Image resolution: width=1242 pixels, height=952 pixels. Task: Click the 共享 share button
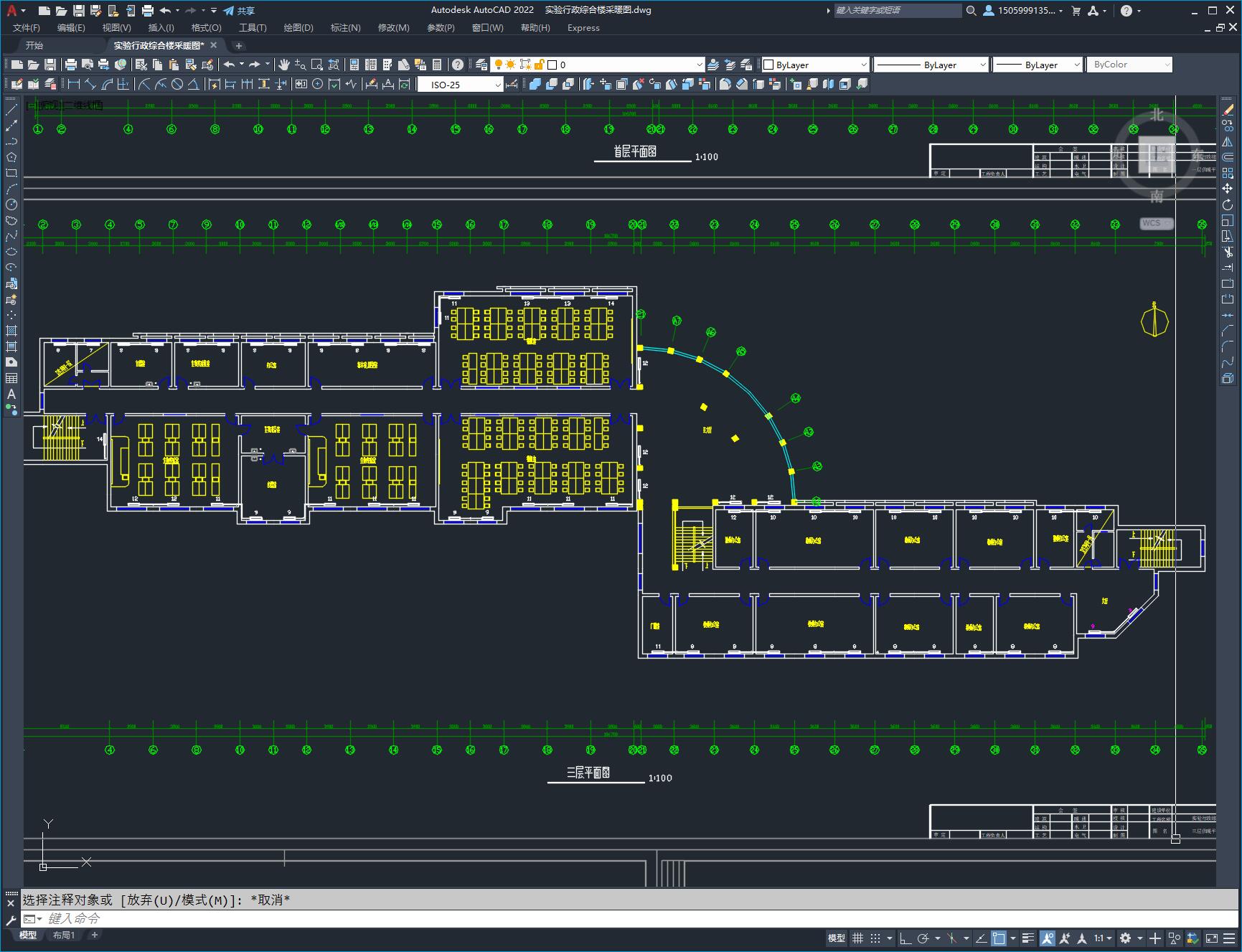click(x=239, y=10)
